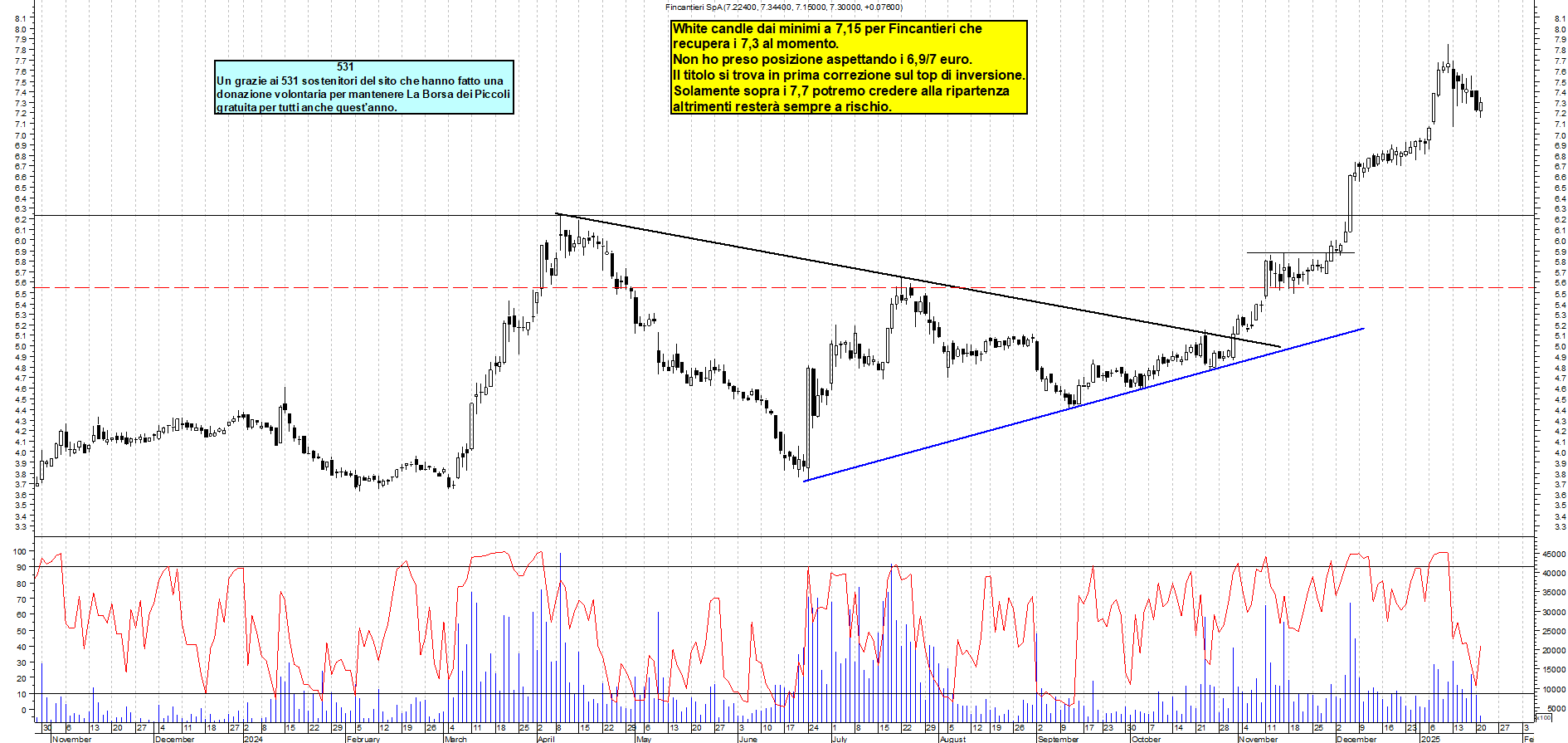Screen dimensions: 1568x743
Task: Click the 'July' month label on time axis
Action: pos(840,739)
